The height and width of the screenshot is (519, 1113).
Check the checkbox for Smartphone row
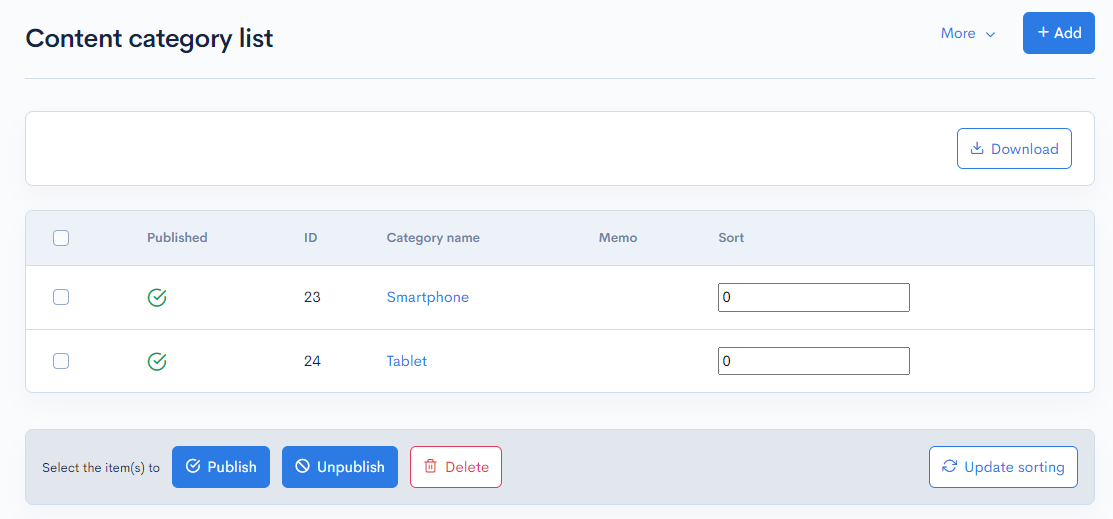pos(61,297)
